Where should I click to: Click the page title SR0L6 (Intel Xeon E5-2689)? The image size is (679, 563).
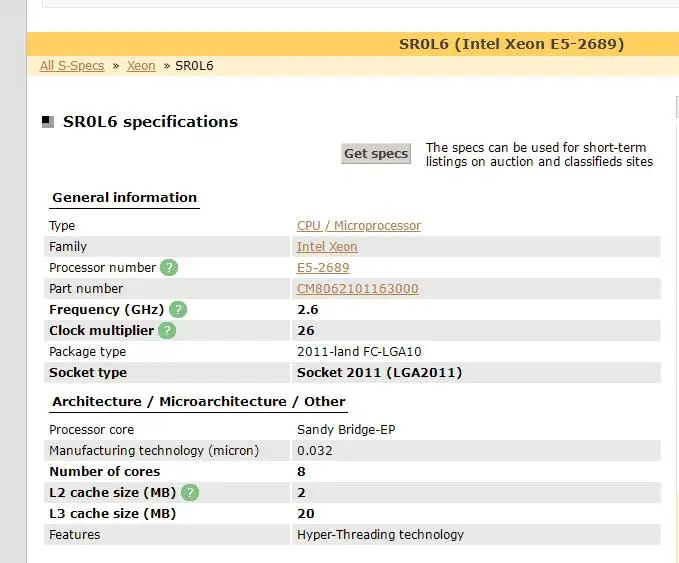pos(511,44)
